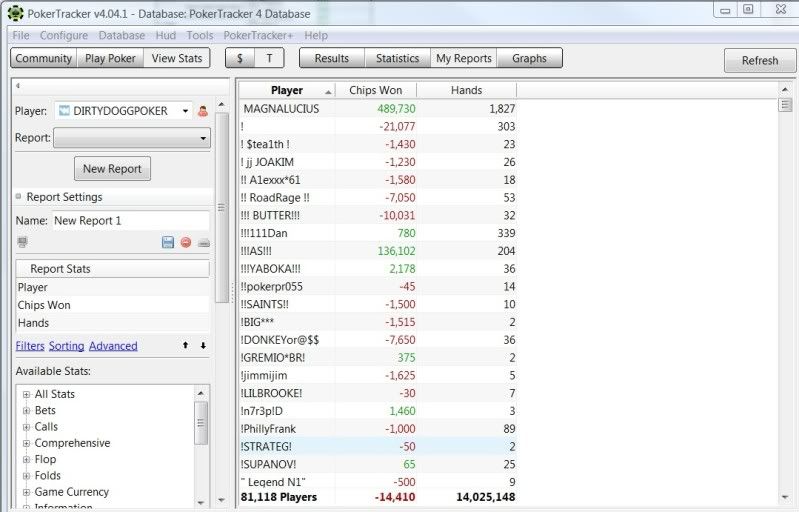Open the Help menu
Image resolution: width=799 pixels, height=512 pixels.
tap(316, 35)
